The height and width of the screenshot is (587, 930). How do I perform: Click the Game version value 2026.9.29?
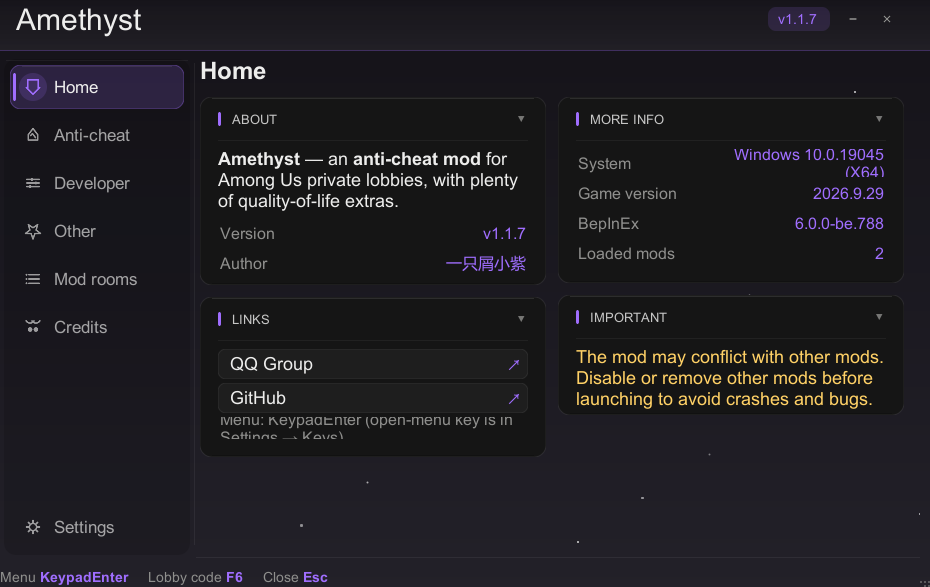[848, 194]
